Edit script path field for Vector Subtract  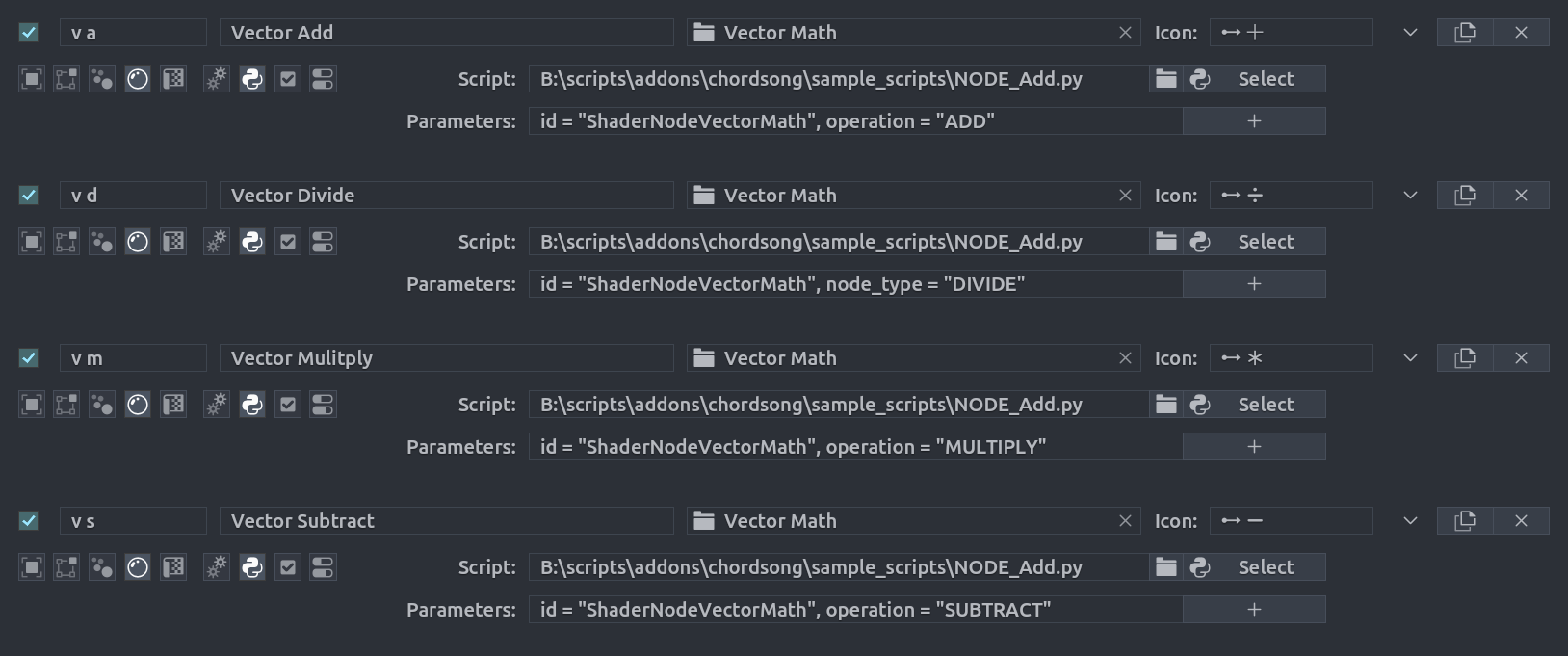[839, 567]
